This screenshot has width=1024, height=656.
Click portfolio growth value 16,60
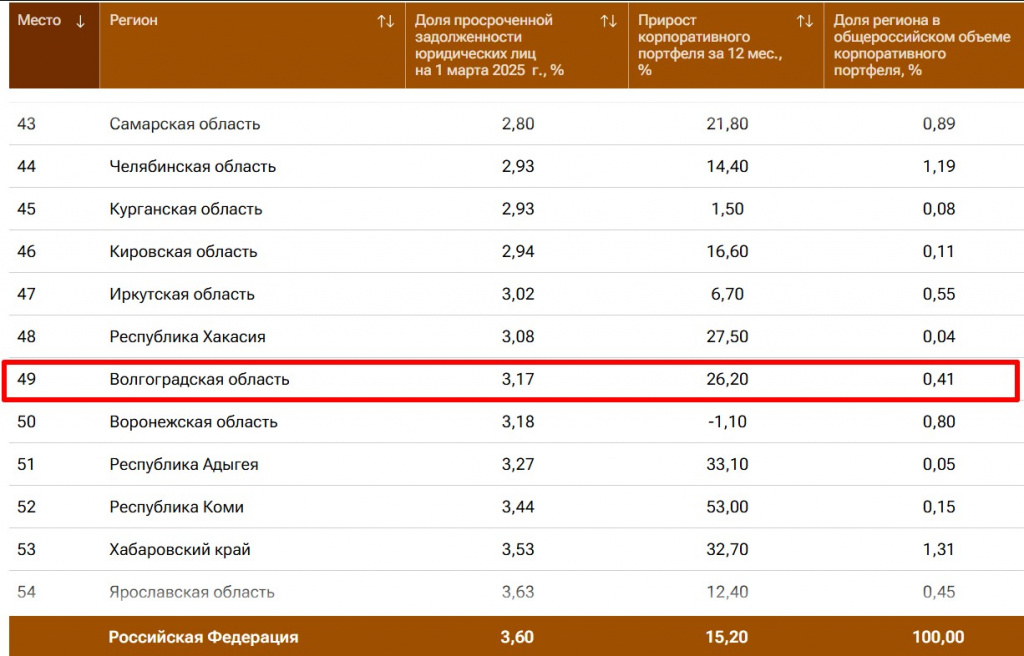pos(727,252)
